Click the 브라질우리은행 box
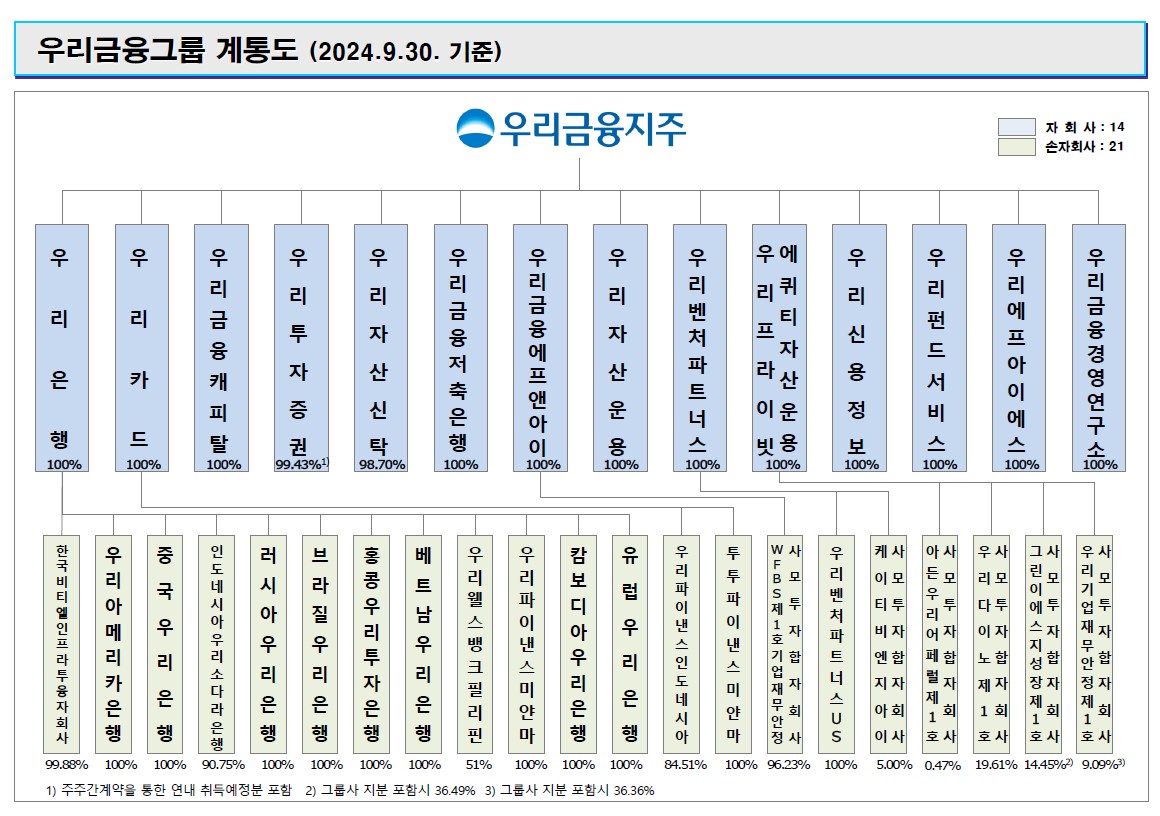This screenshot has height=816, width=1160. point(320,644)
